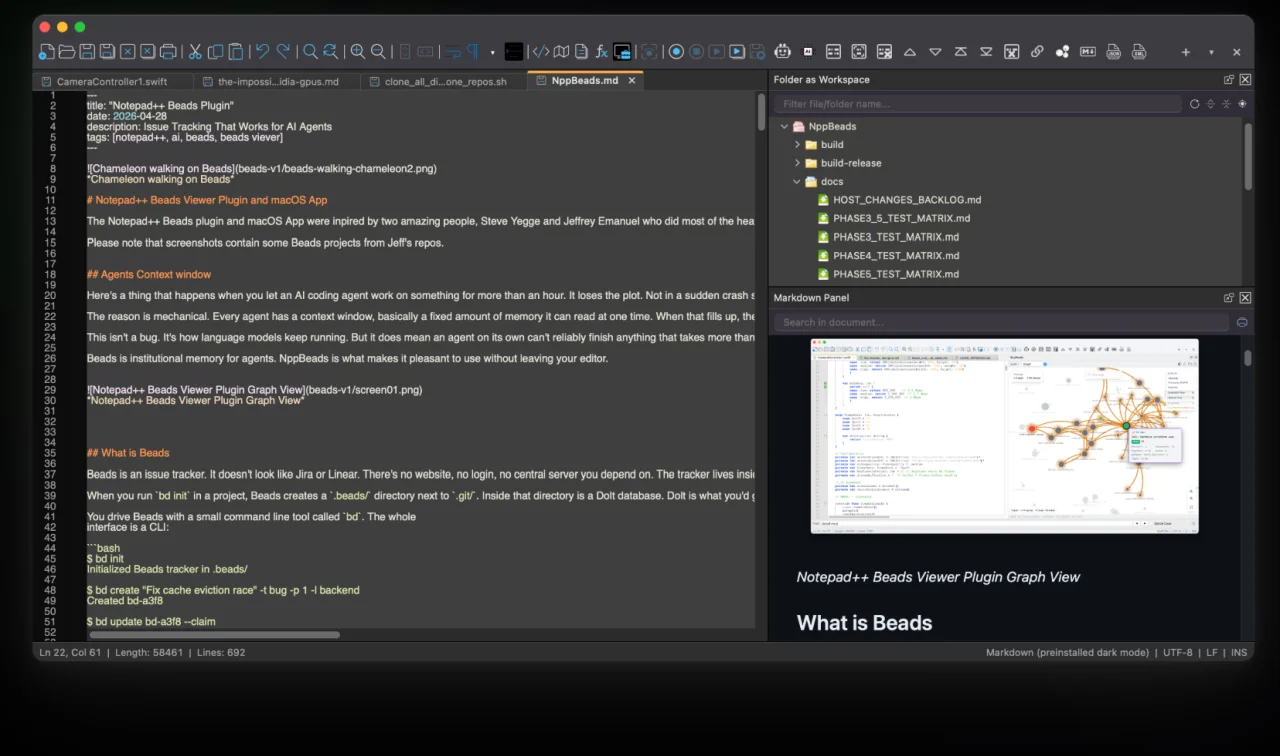The height and width of the screenshot is (756, 1280).
Task: Open the Beads graph nodes icon
Action: pyautogui.click(x=1062, y=52)
